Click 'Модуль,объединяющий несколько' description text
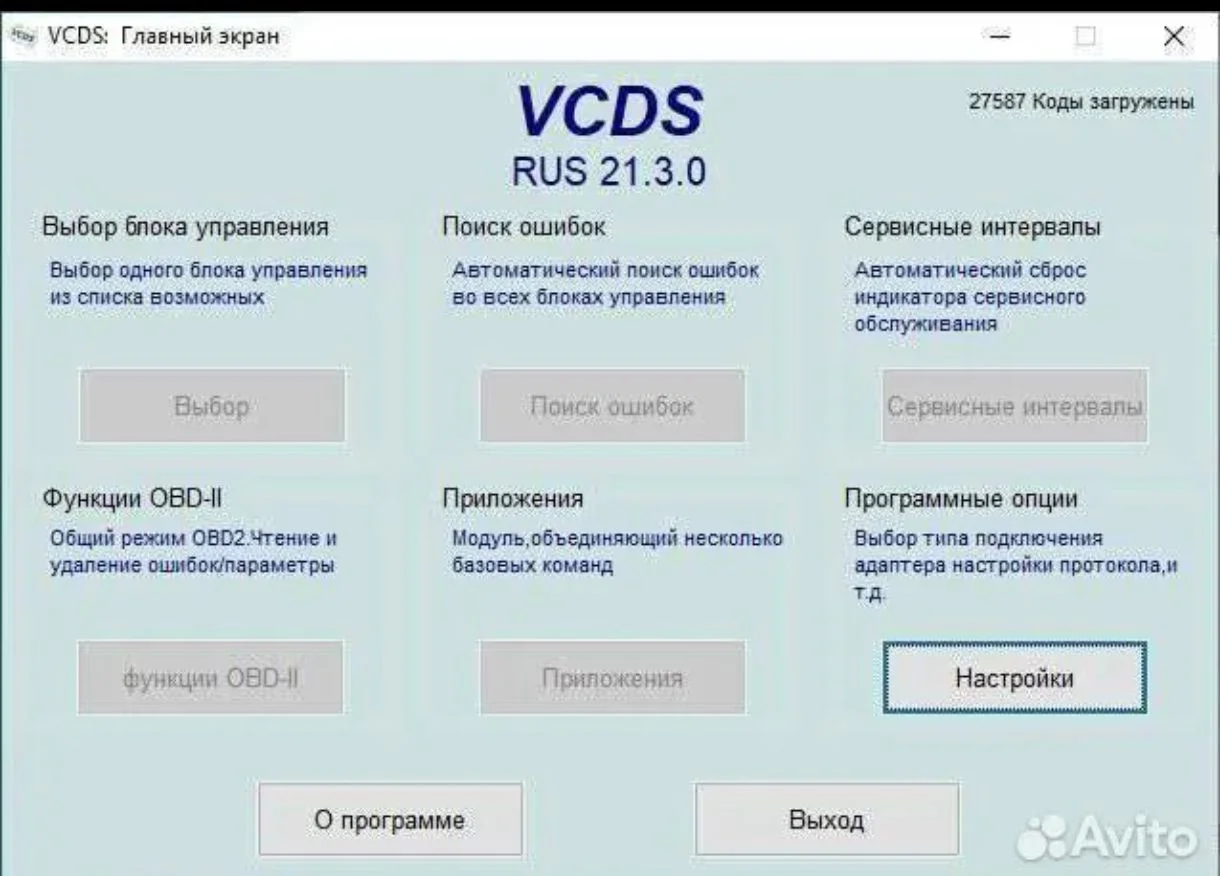The height and width of the screenshot is (876, 1220). [x=617, y=552]
